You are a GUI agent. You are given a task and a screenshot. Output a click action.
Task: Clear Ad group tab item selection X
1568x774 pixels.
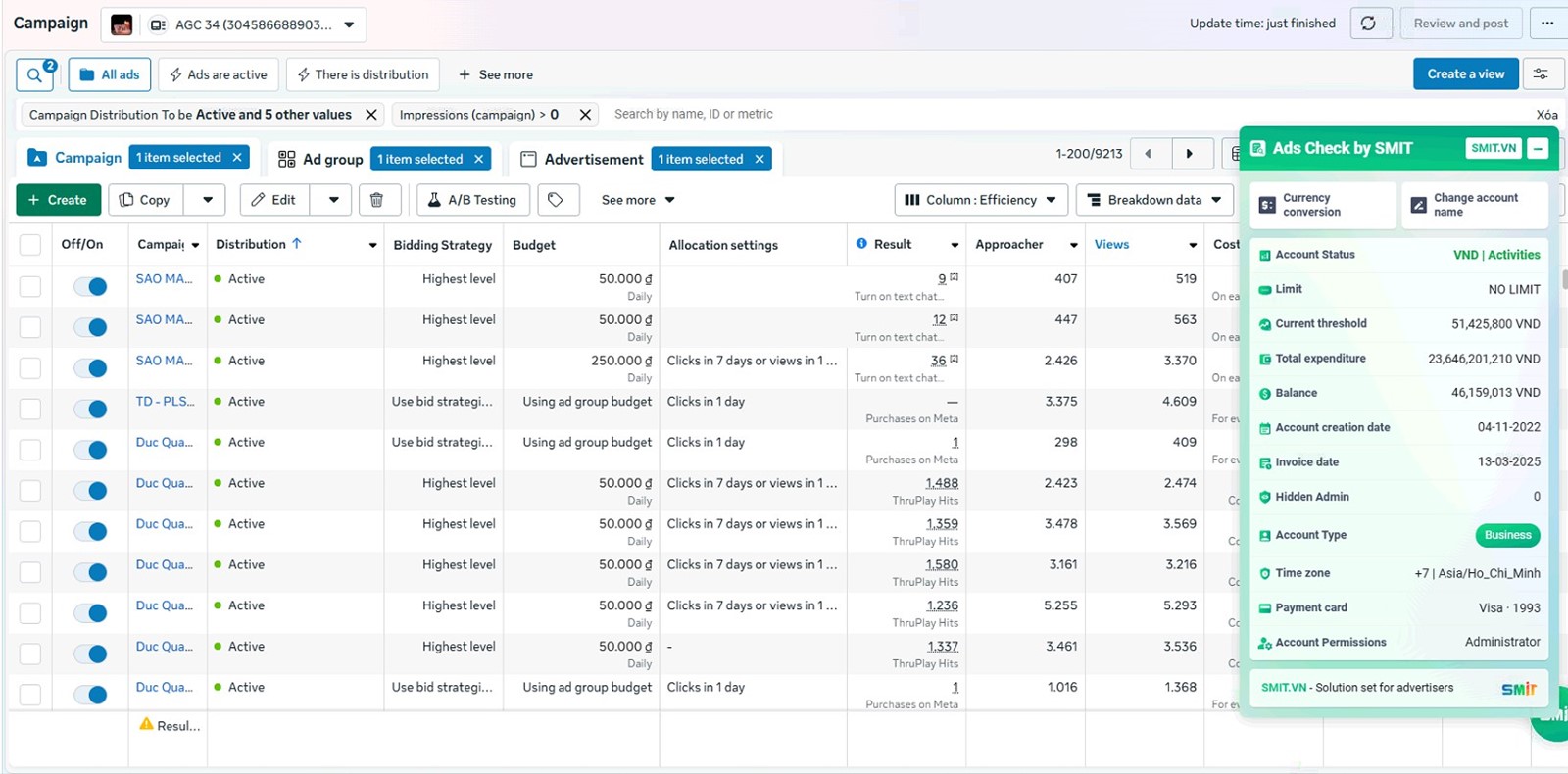[479, 159]
